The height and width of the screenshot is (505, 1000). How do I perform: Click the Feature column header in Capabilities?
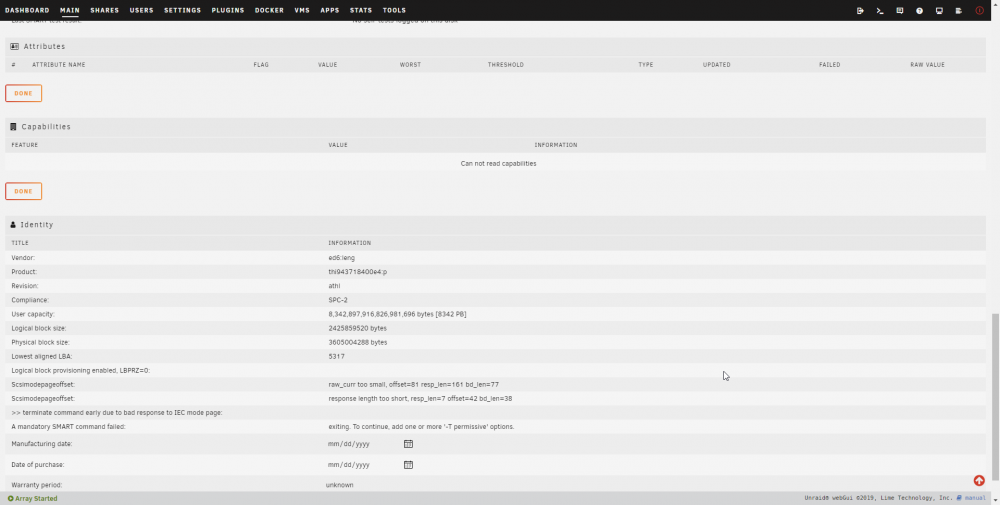[25, 145]
